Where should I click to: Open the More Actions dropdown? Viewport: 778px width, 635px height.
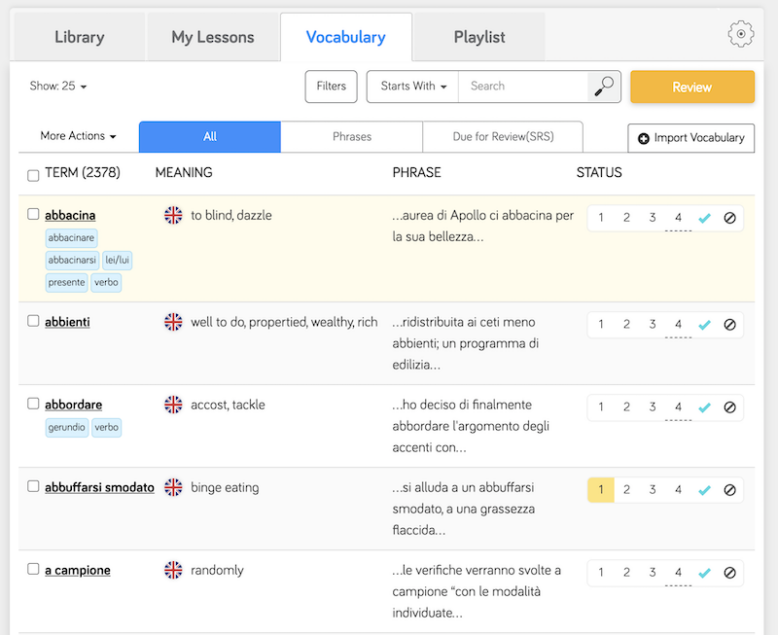78,137
